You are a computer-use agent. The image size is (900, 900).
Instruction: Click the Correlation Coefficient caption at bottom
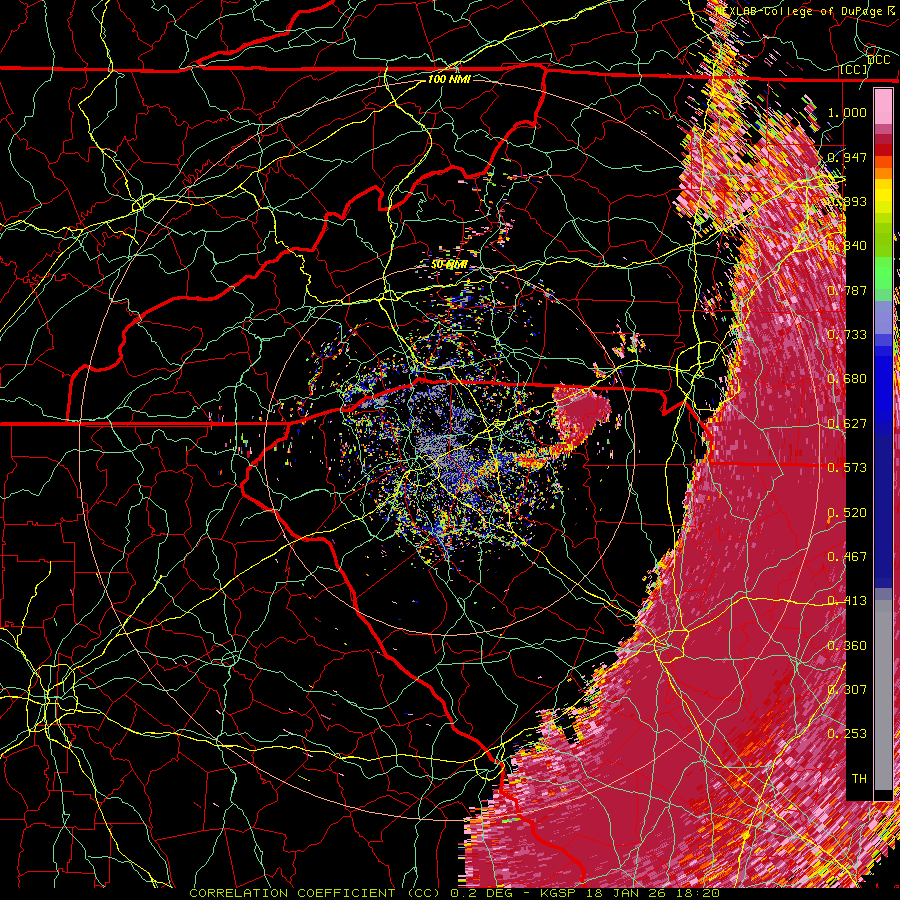point(315,893)
